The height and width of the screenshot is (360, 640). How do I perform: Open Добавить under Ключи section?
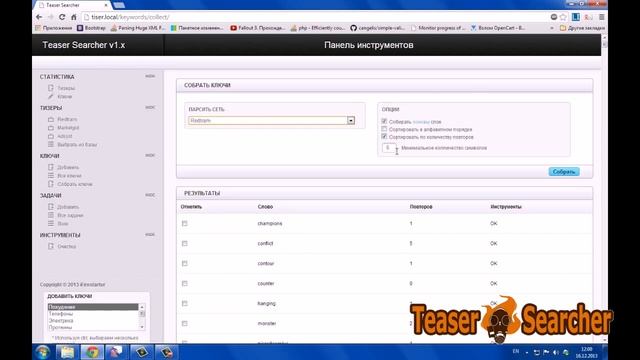(x=68, y=167)
